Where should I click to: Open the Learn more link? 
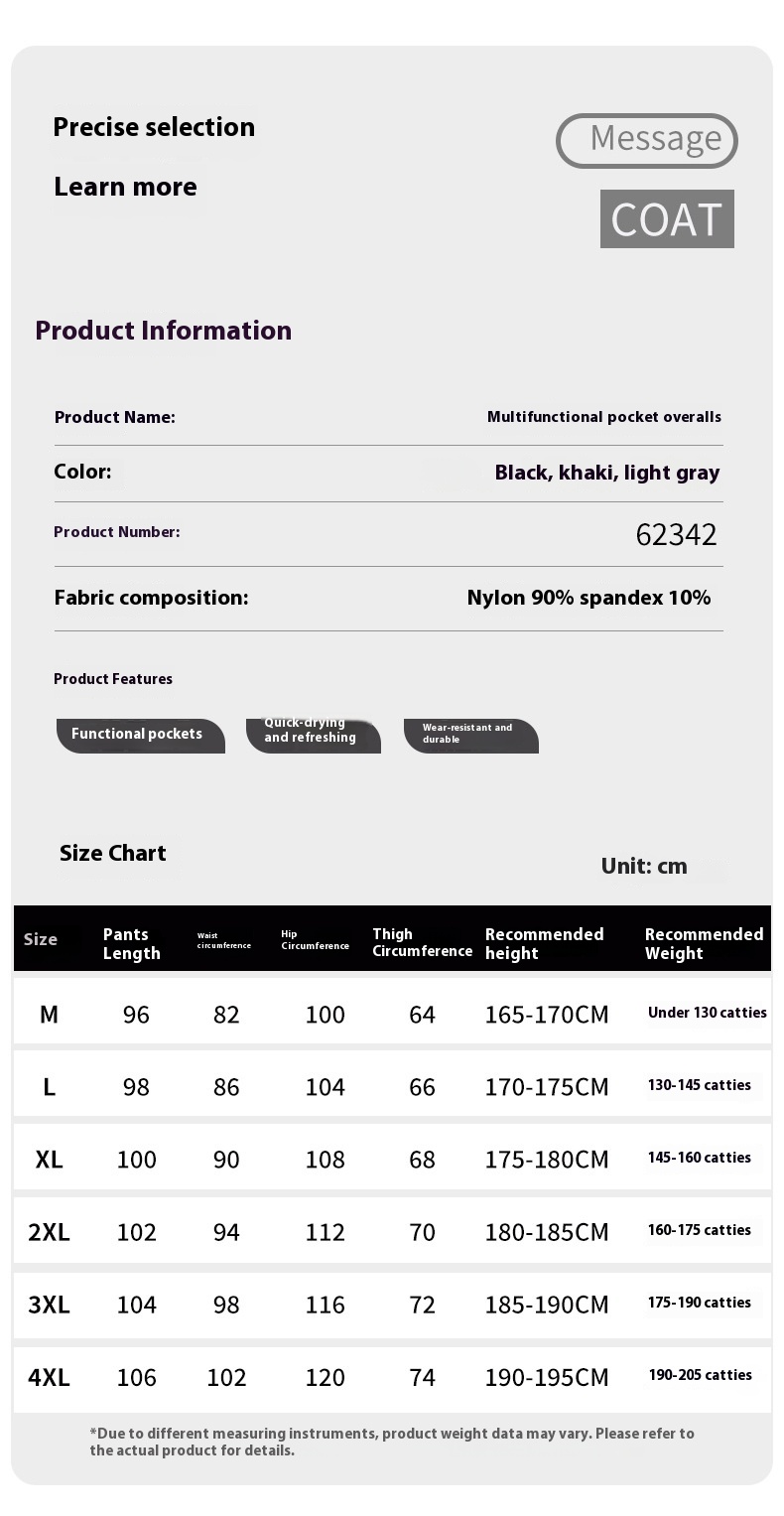125,187
